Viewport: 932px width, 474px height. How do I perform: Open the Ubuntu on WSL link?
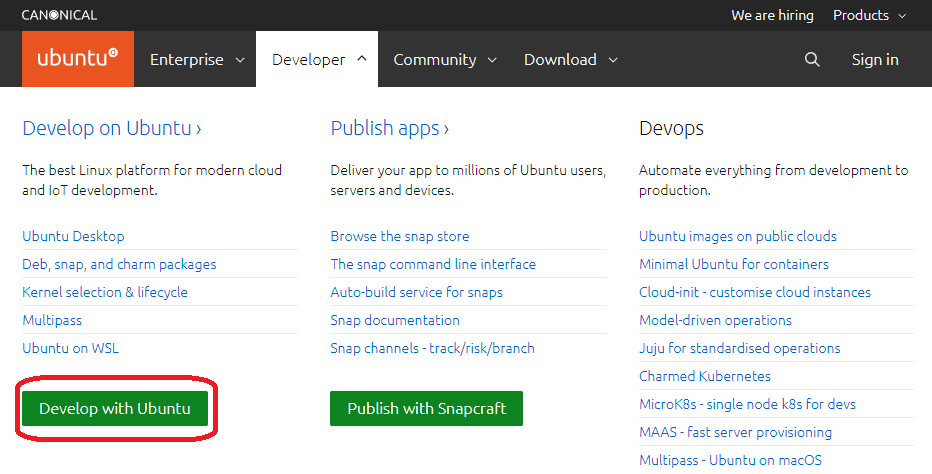point(70,348)
